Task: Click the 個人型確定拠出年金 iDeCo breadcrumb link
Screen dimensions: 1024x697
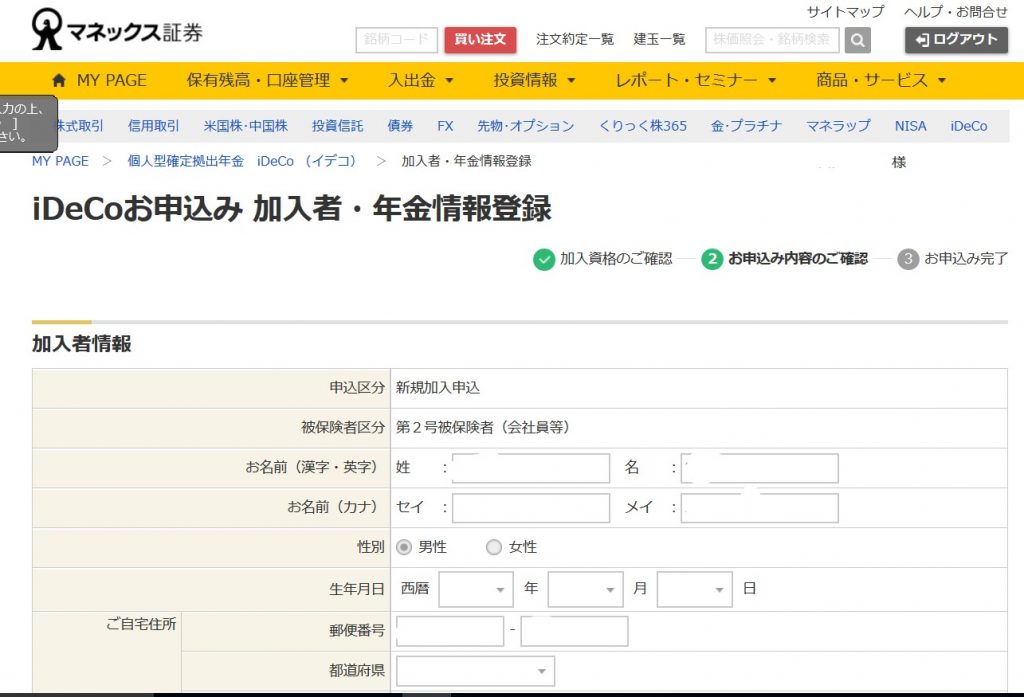Action: 241,161
